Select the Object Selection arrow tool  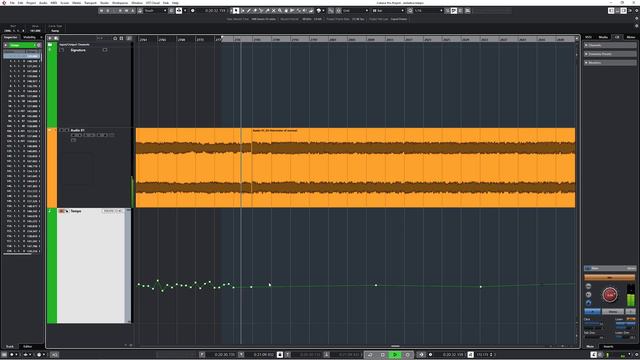236,11
